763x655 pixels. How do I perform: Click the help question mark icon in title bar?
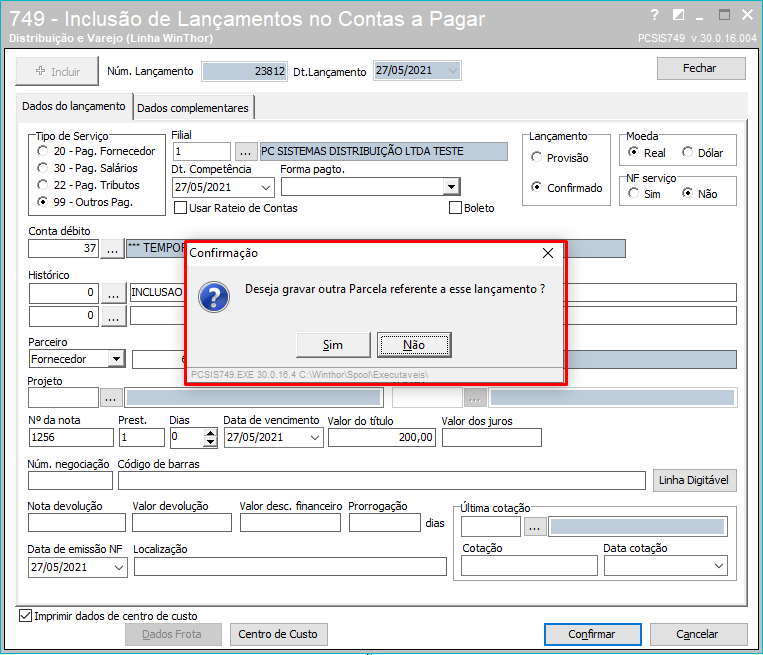[x=654, y=16]
